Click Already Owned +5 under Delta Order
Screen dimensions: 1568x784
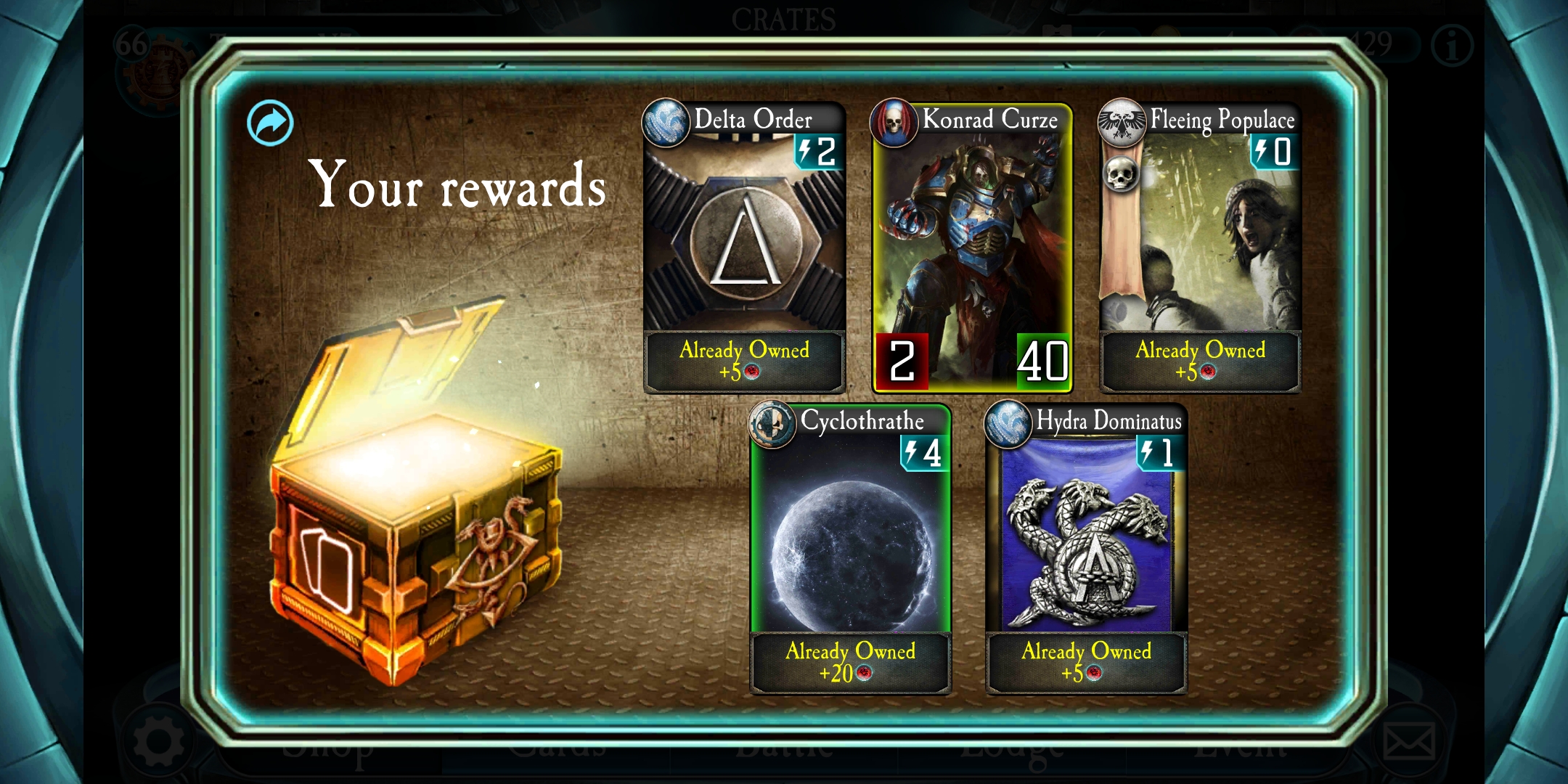tap(744, 361)
